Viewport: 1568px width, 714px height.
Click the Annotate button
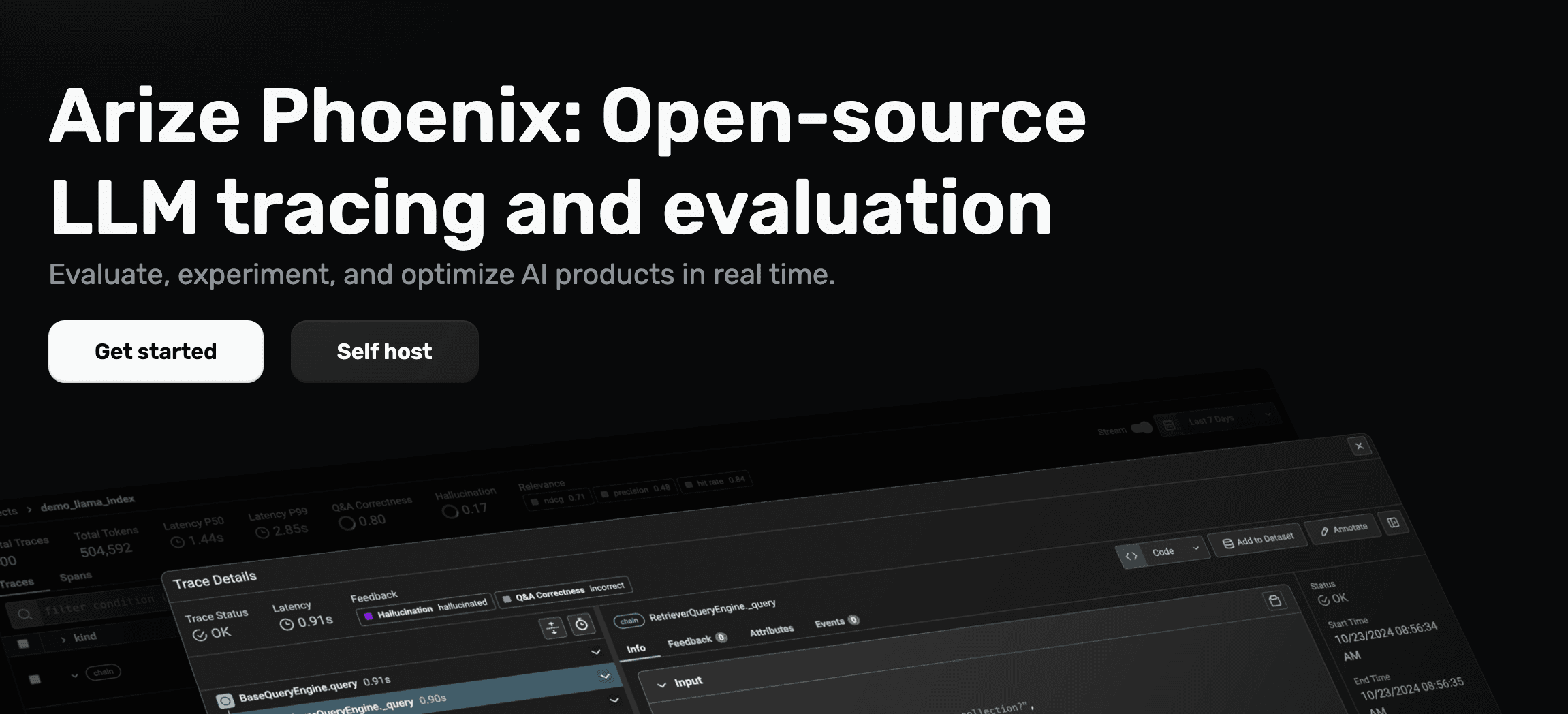tap(1344, 529)
